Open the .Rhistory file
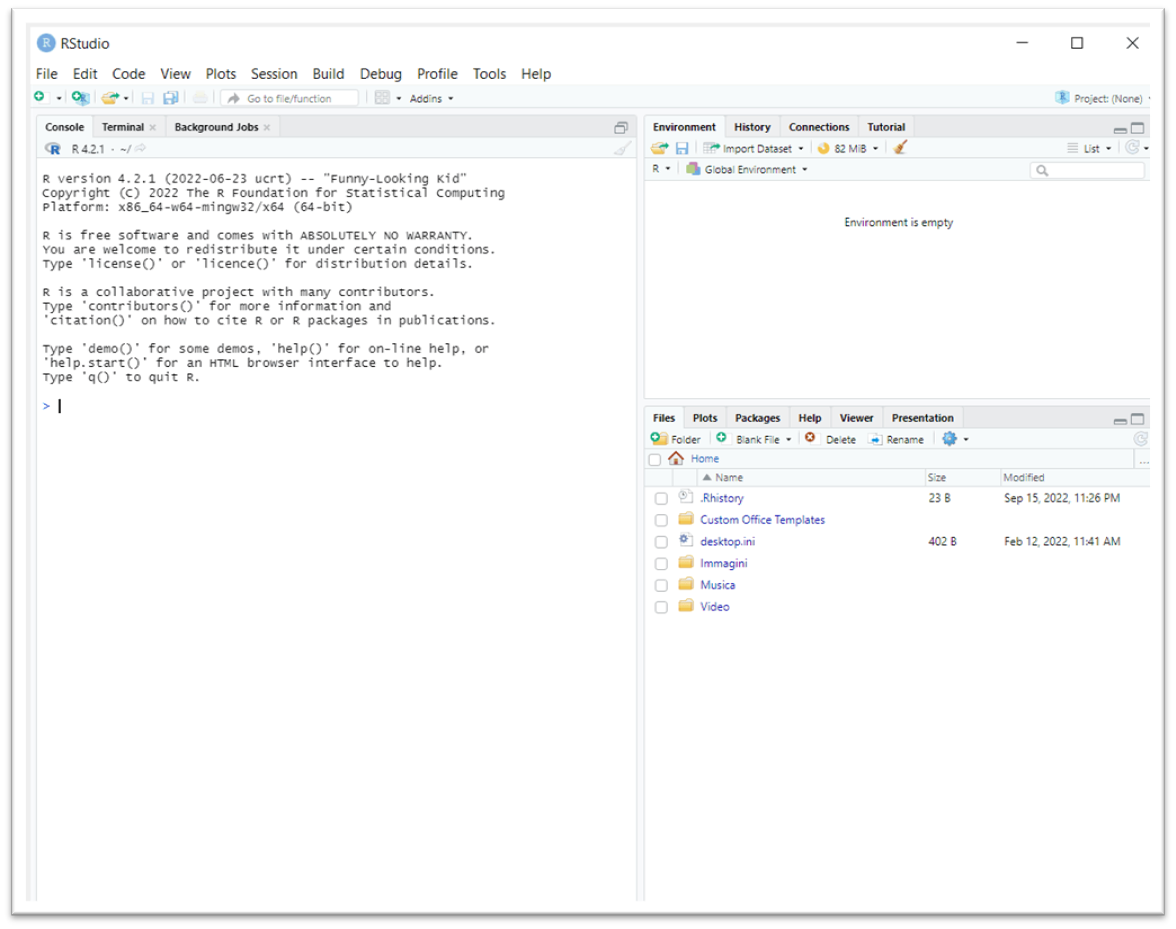 (x=722, y=499)
